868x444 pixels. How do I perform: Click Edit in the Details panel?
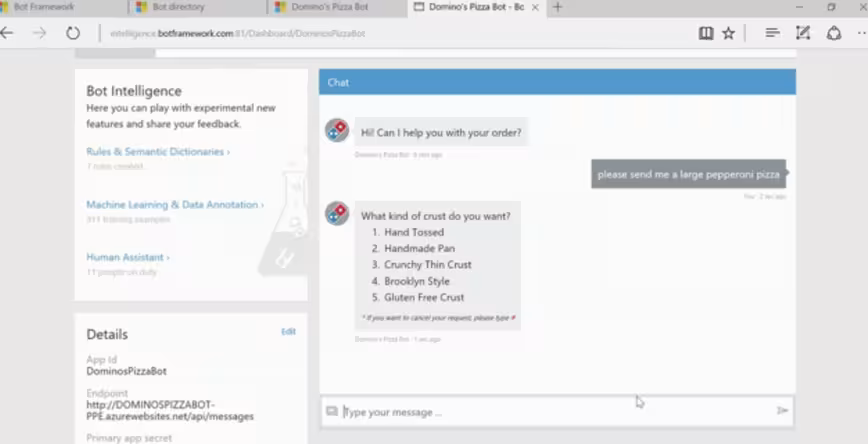tap(288, 332)
